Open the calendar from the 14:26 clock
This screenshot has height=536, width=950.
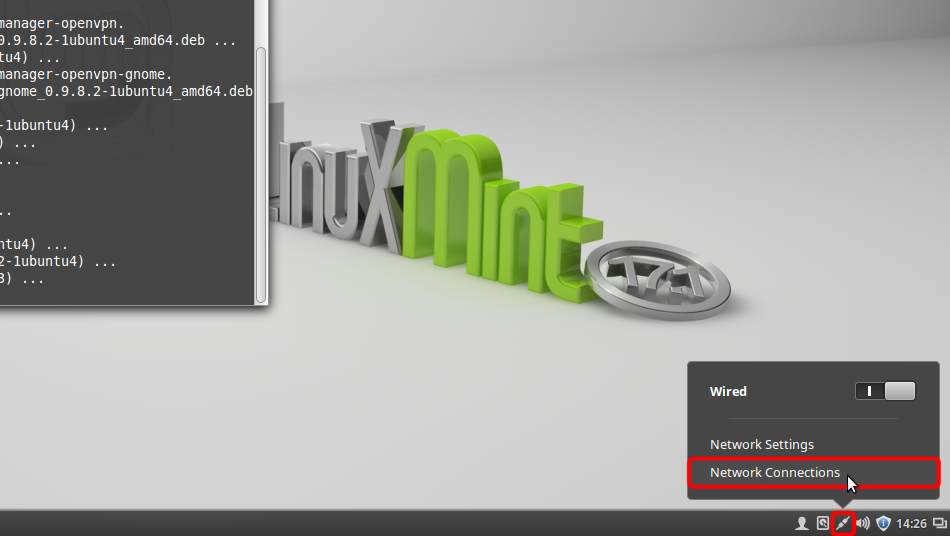tap(911, 523)
